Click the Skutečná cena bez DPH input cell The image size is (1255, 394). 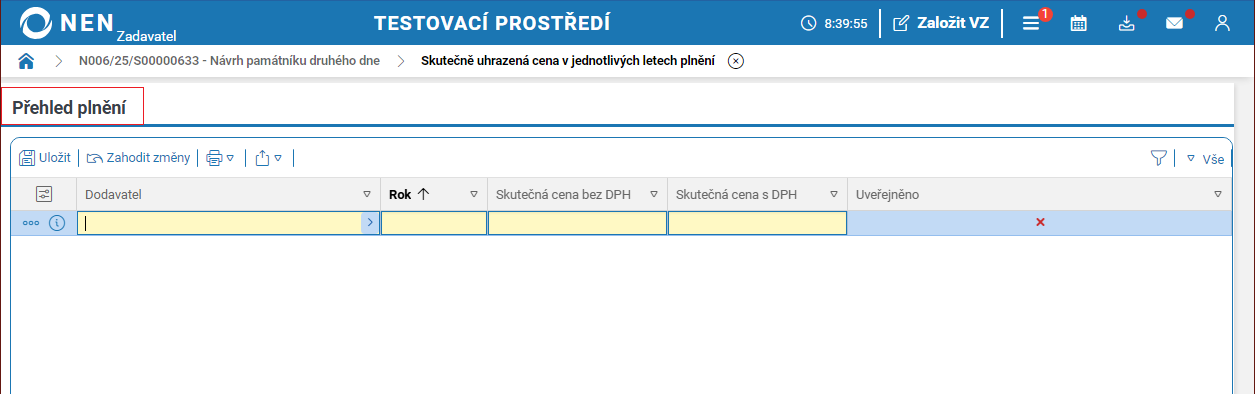pyautogui.click(x=577, y=223)
